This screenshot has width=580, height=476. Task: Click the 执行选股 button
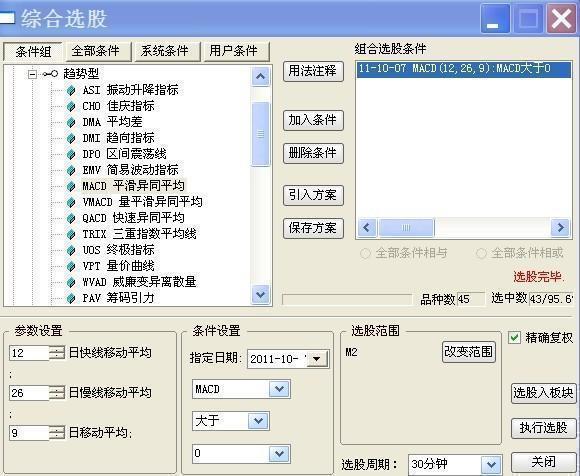click(x=543, y=428)
